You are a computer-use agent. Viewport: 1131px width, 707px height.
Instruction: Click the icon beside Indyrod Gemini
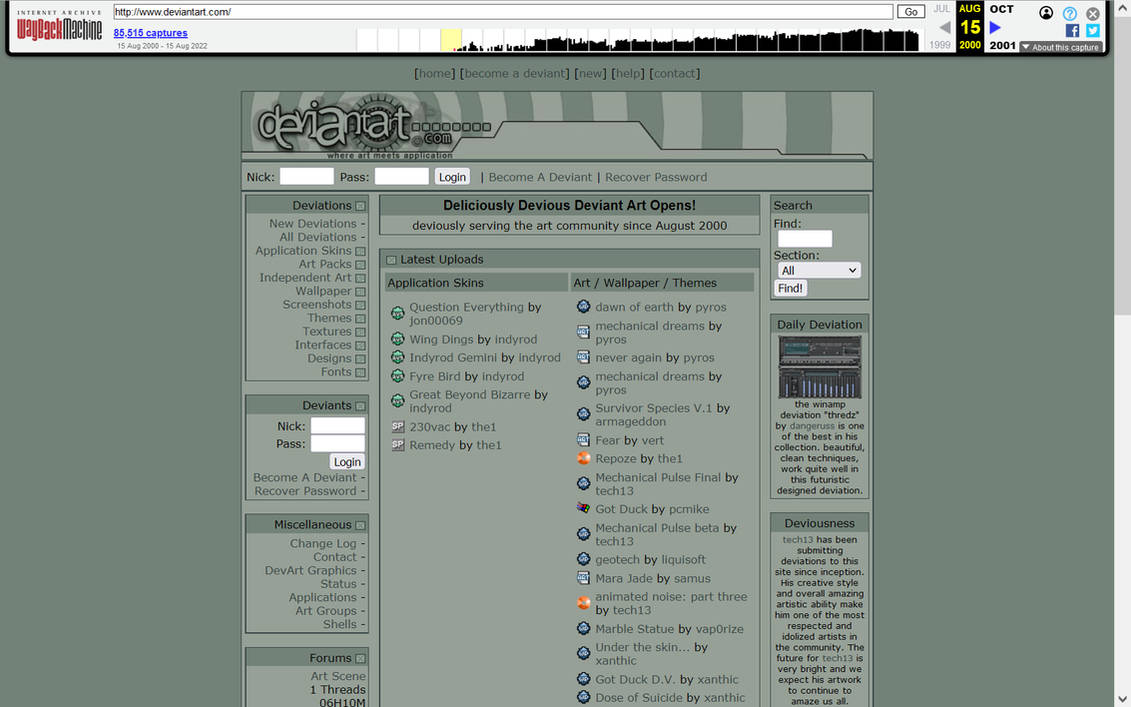[x=397, y=357]
